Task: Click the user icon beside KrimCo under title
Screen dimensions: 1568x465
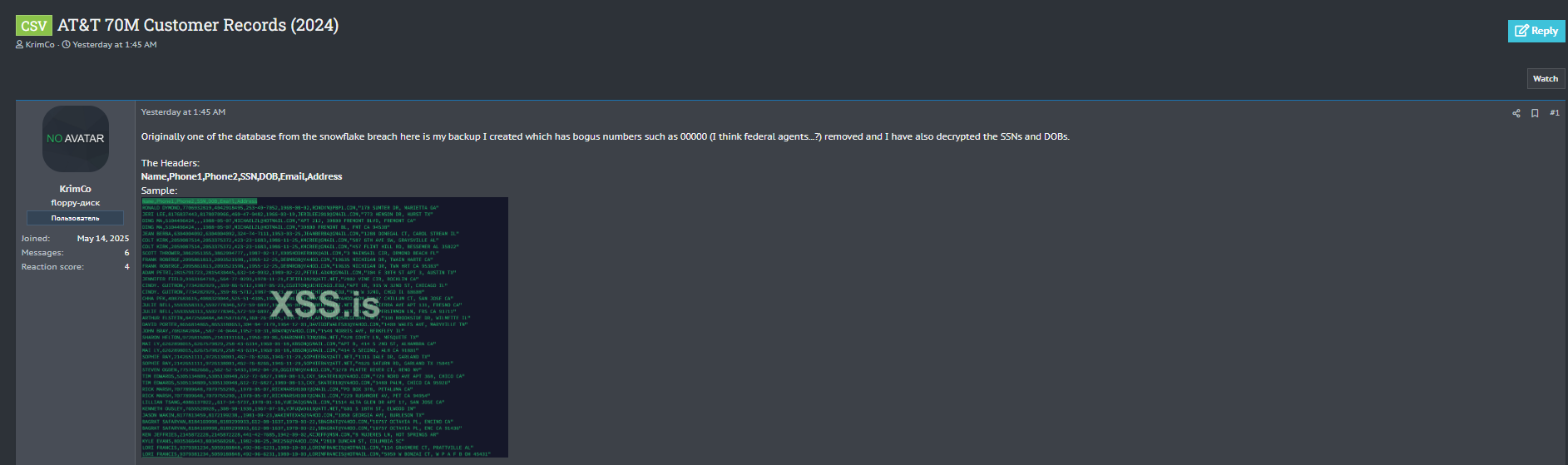Action: point(19,45)
